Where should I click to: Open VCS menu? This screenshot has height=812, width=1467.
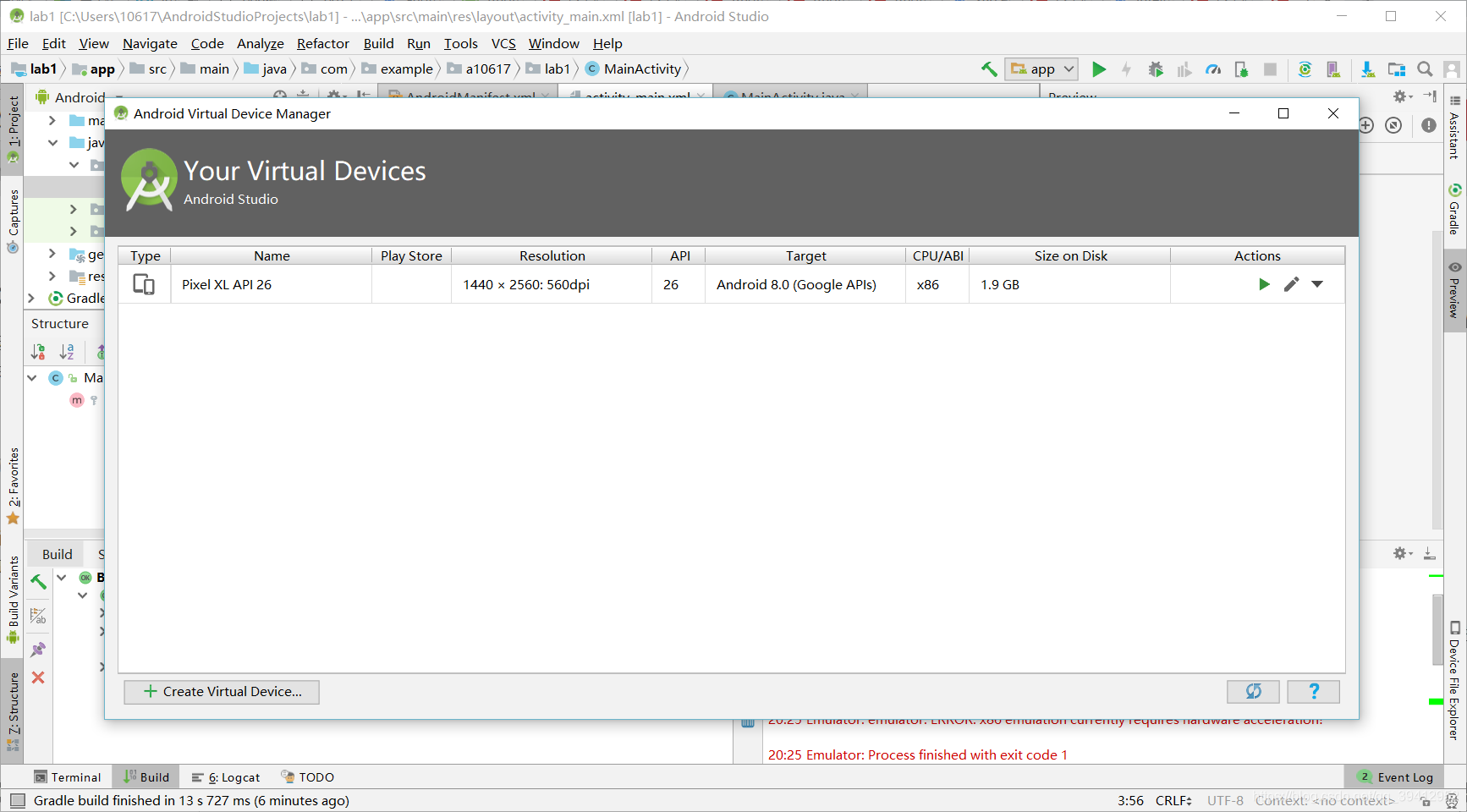click(x=503, y=43)
